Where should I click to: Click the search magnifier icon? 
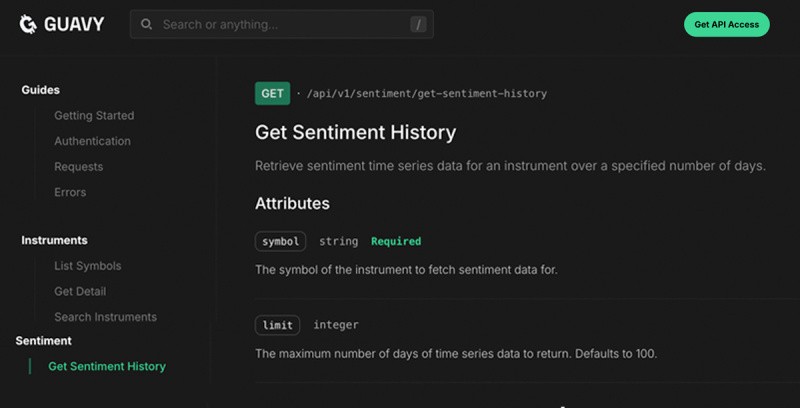pyautogui.click(x=147, y=24)
